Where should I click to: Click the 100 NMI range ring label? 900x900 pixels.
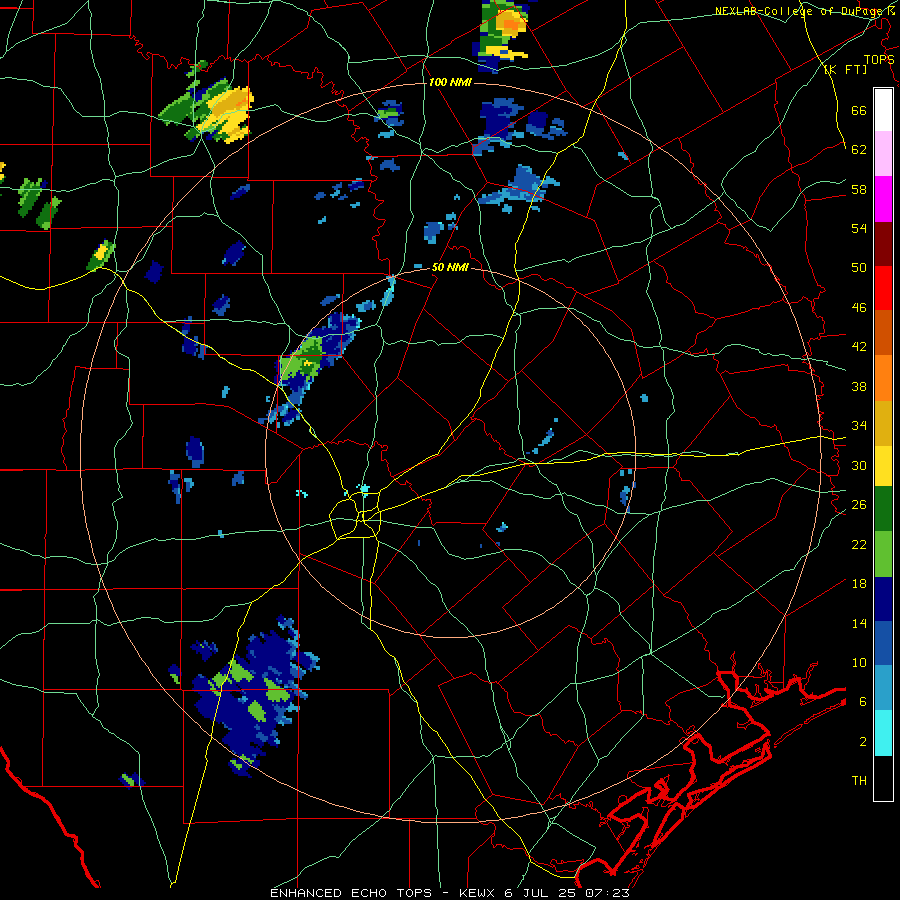(450, 82)
